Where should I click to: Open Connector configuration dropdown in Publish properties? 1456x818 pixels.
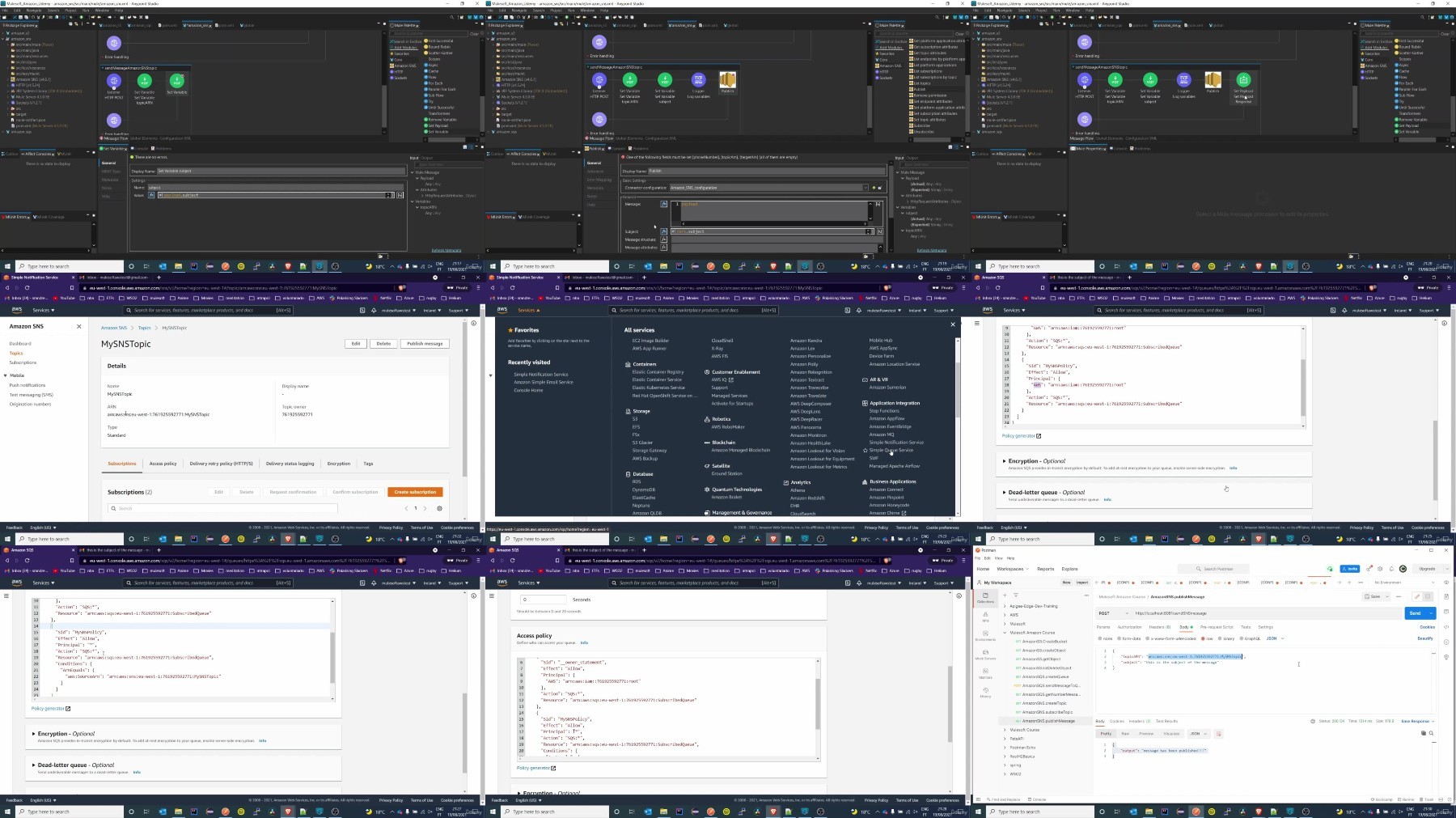click(864, 188)
